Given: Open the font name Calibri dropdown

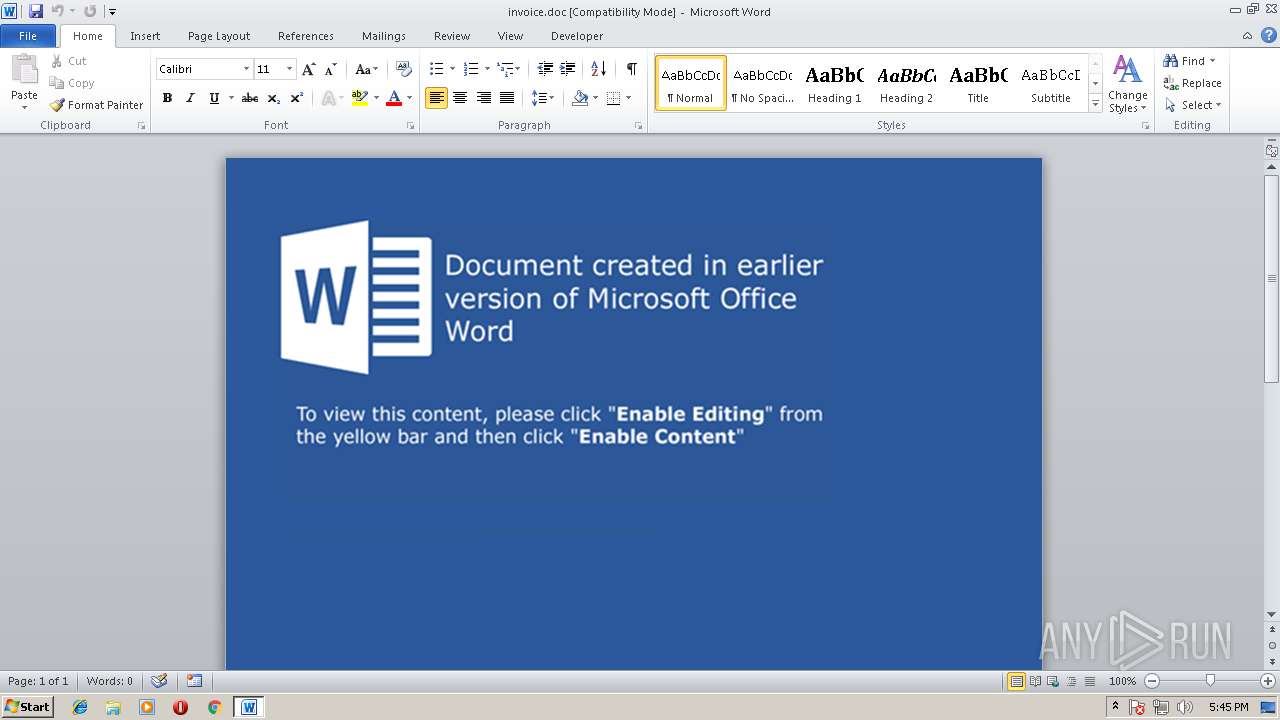Looking at the screenshot, I should pos(247,69).
